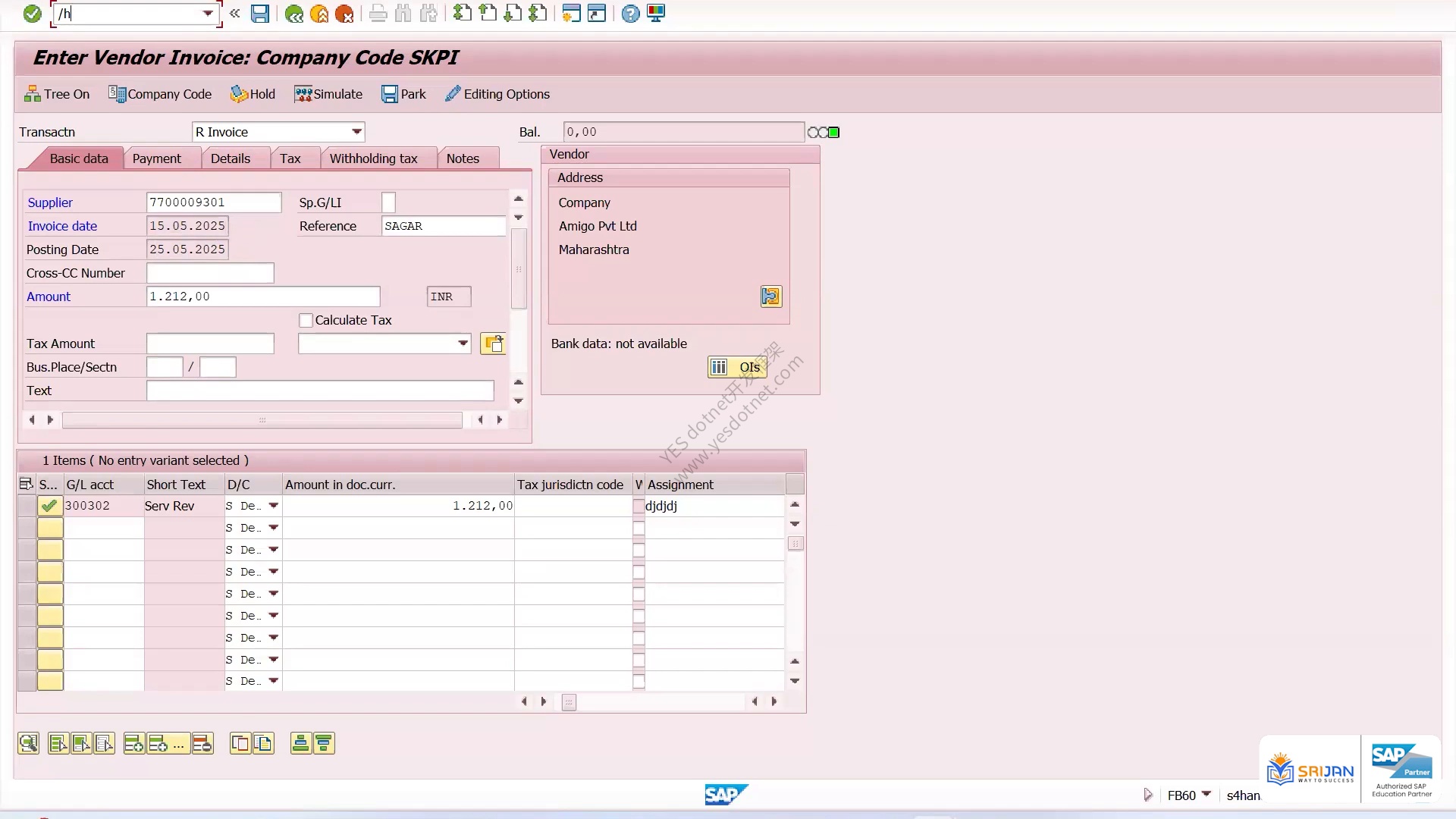Click the Simulate icon button
Screen dimensions: 1456x819
(x=328, y=94)
